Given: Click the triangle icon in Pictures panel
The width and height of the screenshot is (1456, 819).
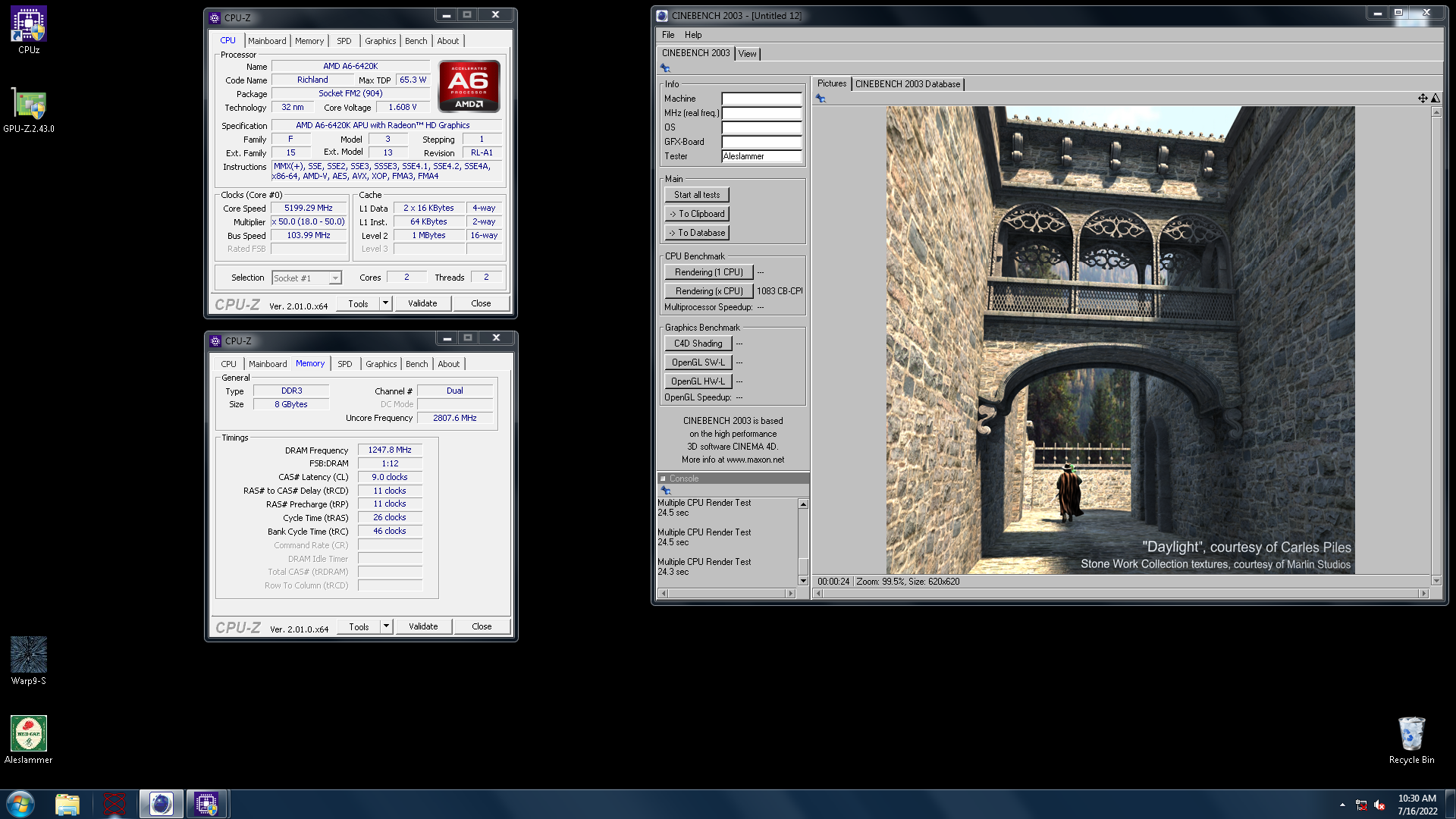Looking at the screenshot, I should 1436,98.
